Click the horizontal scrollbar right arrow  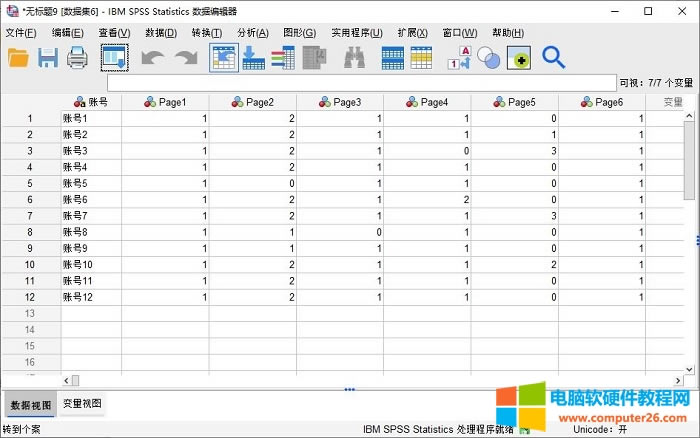click(x=675, y=381)
